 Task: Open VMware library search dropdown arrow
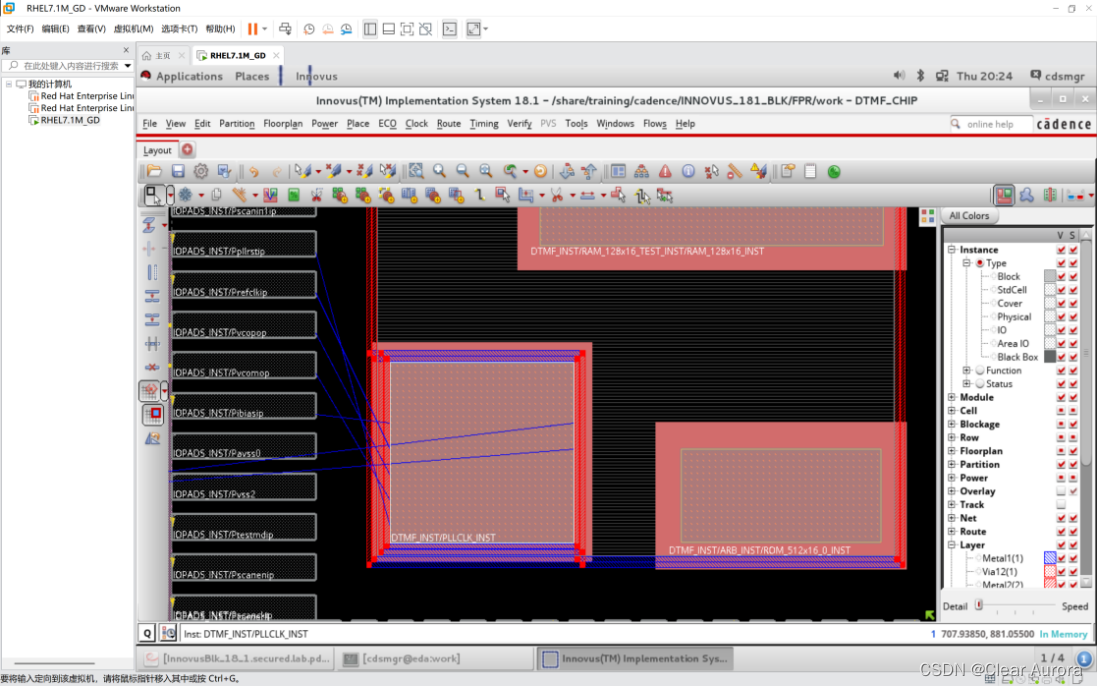[x=127, y=66]
